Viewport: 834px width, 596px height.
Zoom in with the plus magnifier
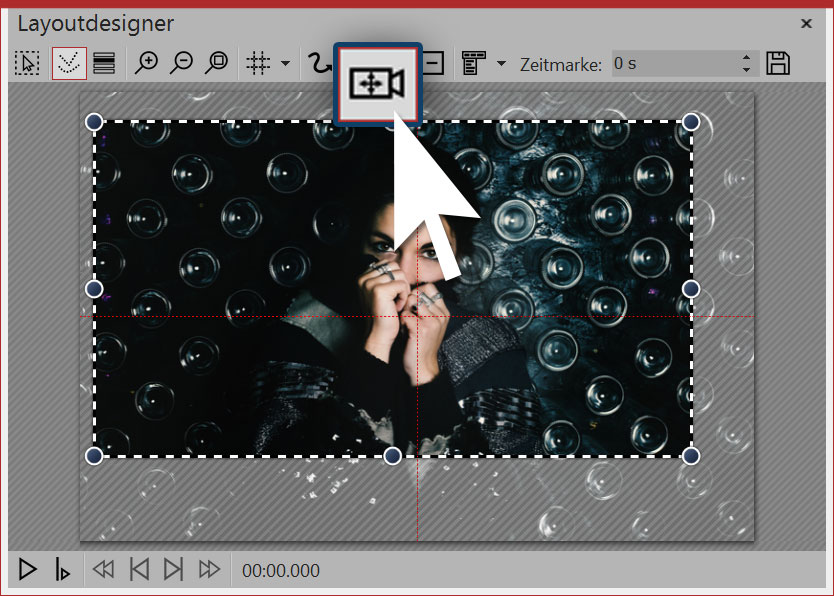pos(146,63)
